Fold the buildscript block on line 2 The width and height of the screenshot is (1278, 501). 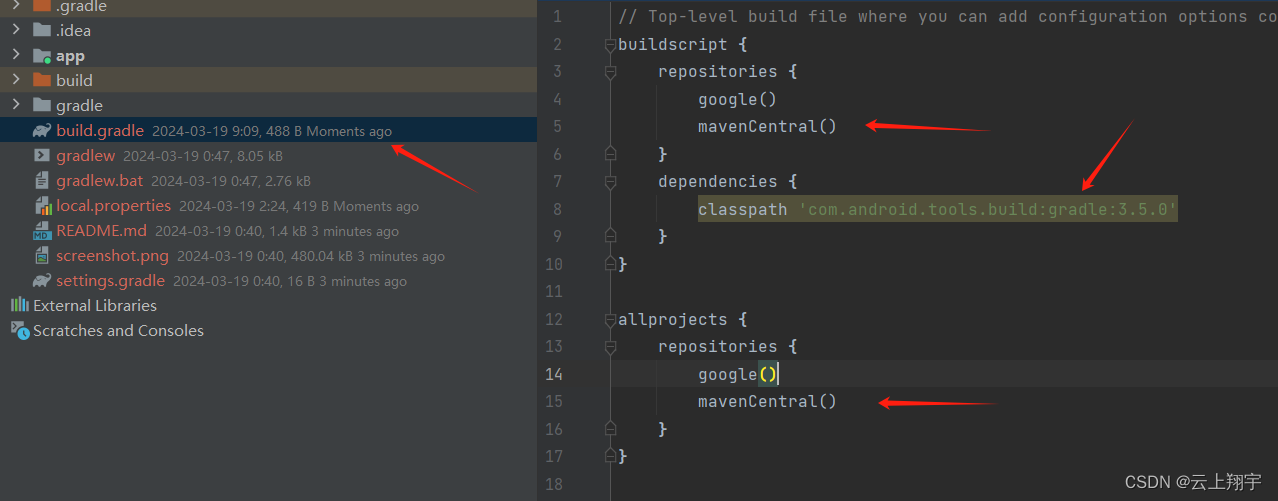click(x=610, y=44)
